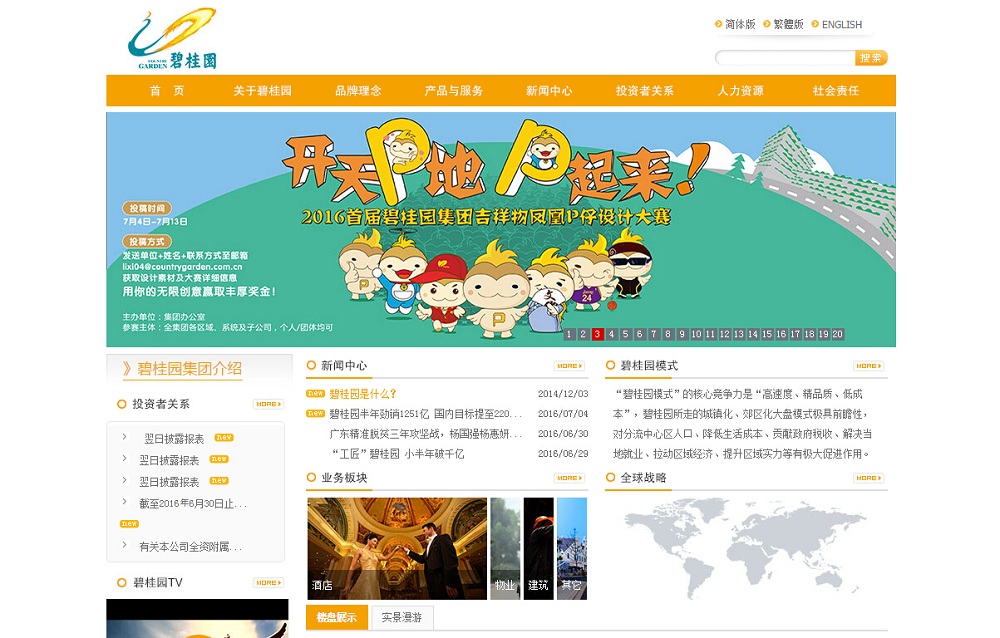Go to banner slide 4
Image resolution: width=1000 pixels, height=638 pixels.
point(612,334)
